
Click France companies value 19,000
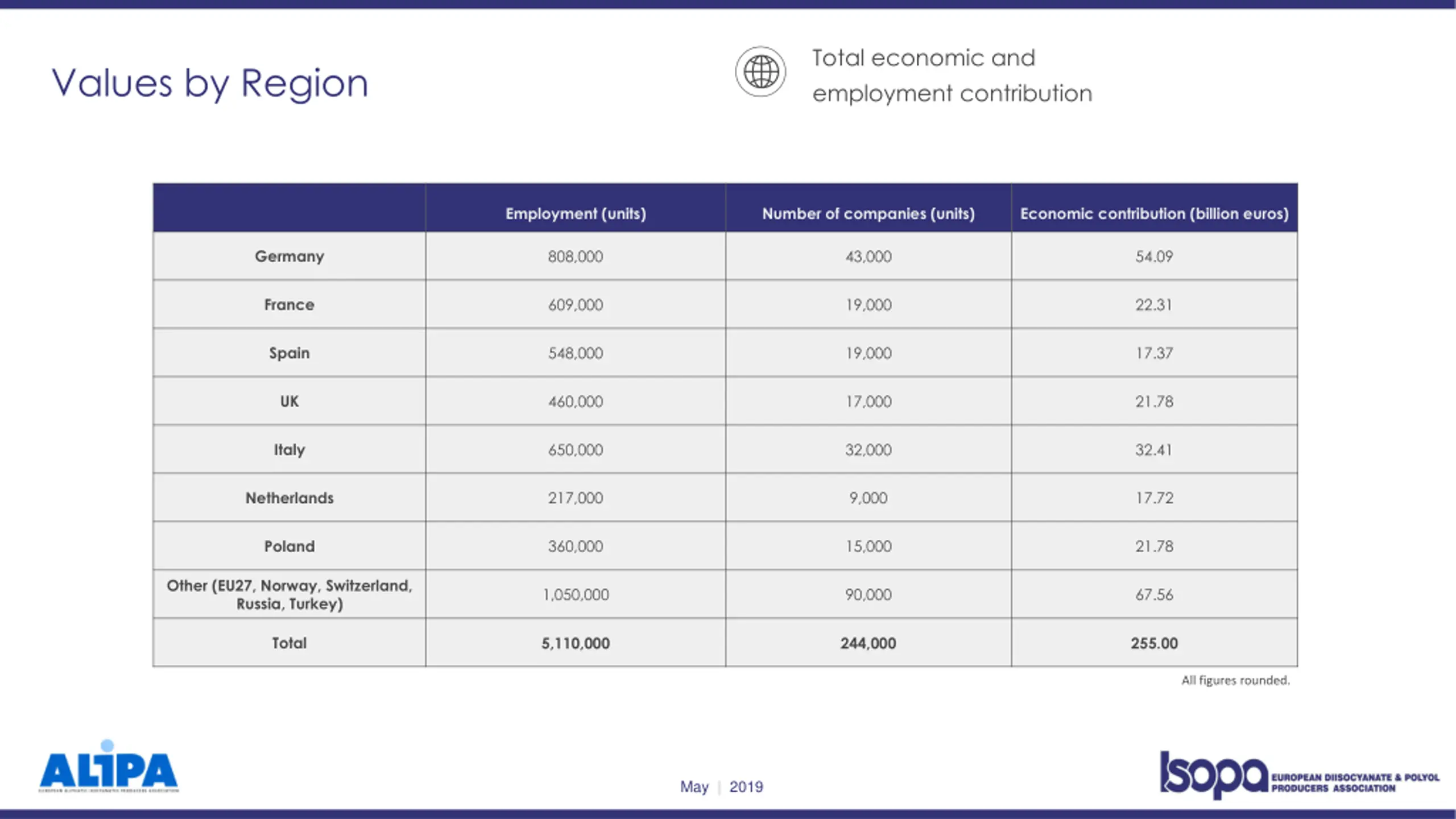point(868,305)
